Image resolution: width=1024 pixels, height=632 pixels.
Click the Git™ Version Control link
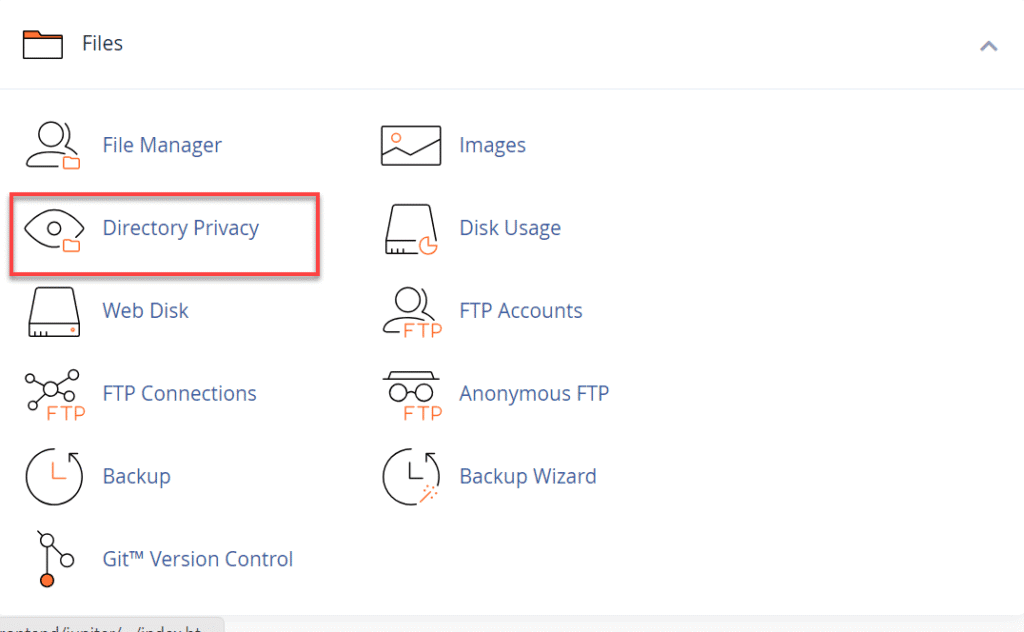pos(198,559)
